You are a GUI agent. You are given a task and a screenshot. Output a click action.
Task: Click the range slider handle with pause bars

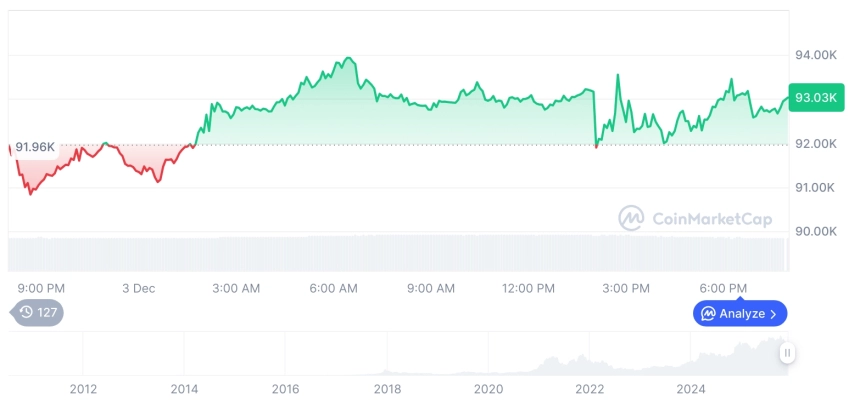(788, 353)
